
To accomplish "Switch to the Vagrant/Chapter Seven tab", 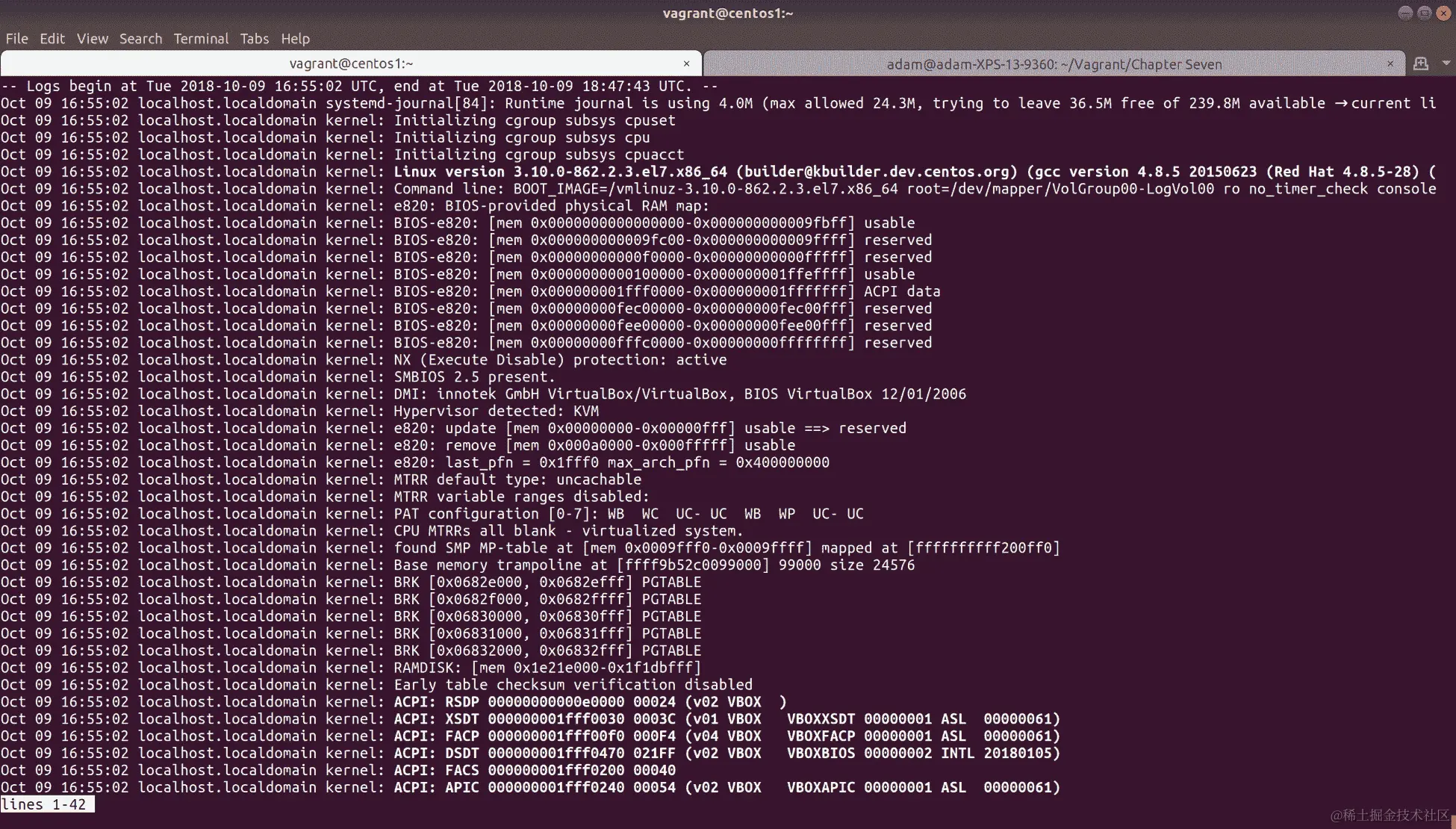I will click(x=1054, y=64).
